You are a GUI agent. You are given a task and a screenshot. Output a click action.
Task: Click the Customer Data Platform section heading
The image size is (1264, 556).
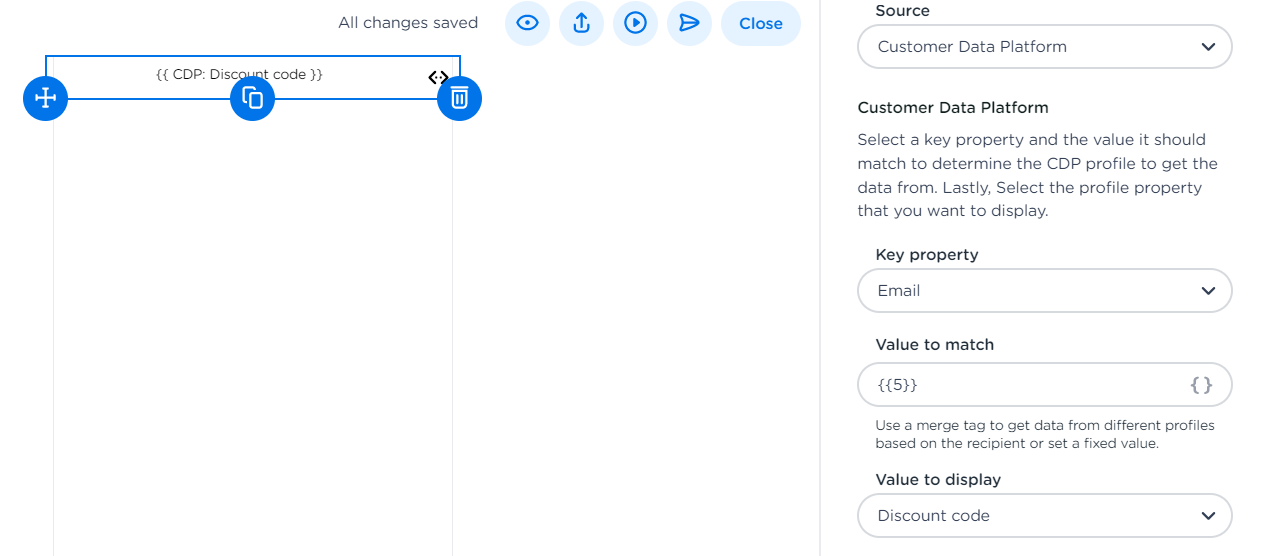tap(952, 107)
